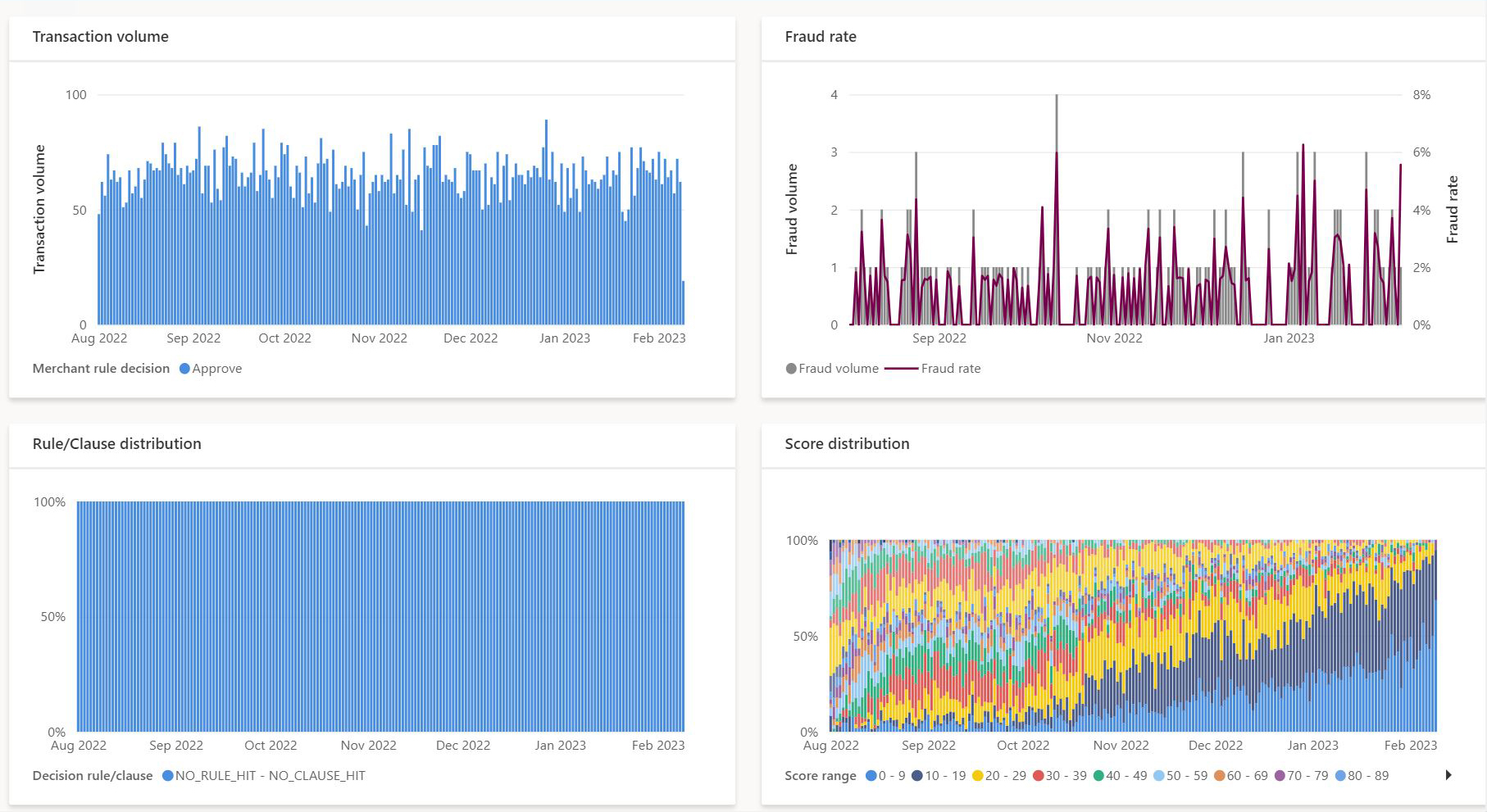Click Nov 2022 on Score distribution axis
This screenshot has height=812, width=1487.
tap(1121, 746)
